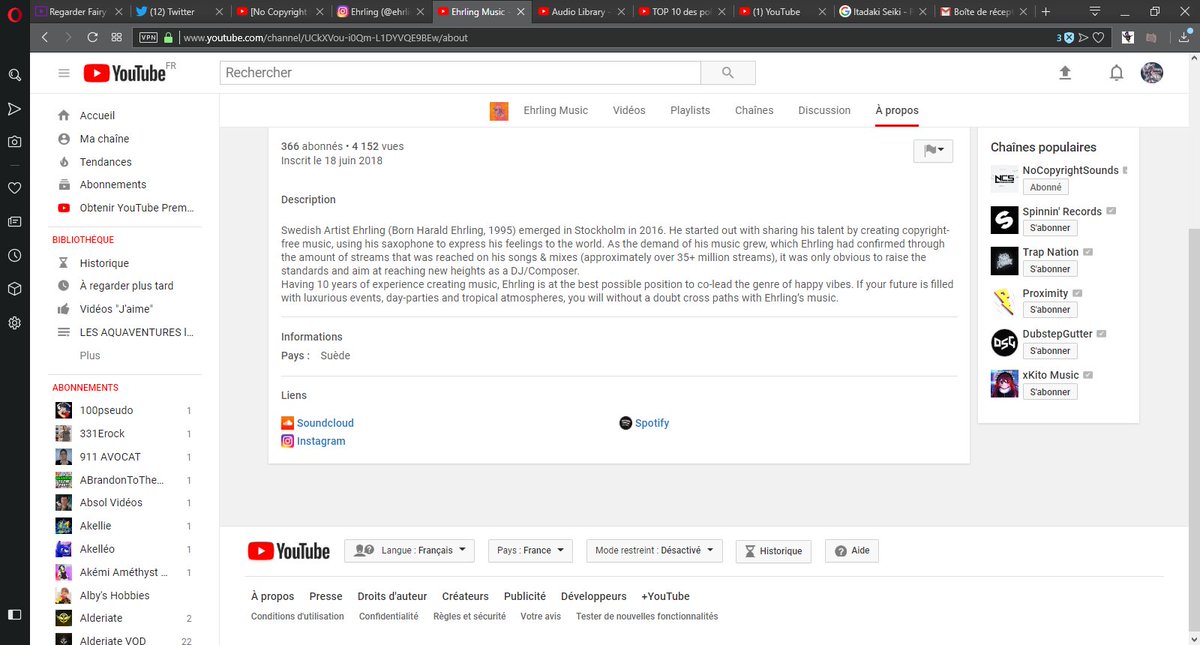
Task: Switch to the Discussion channel tab
Action: point(824,111)
